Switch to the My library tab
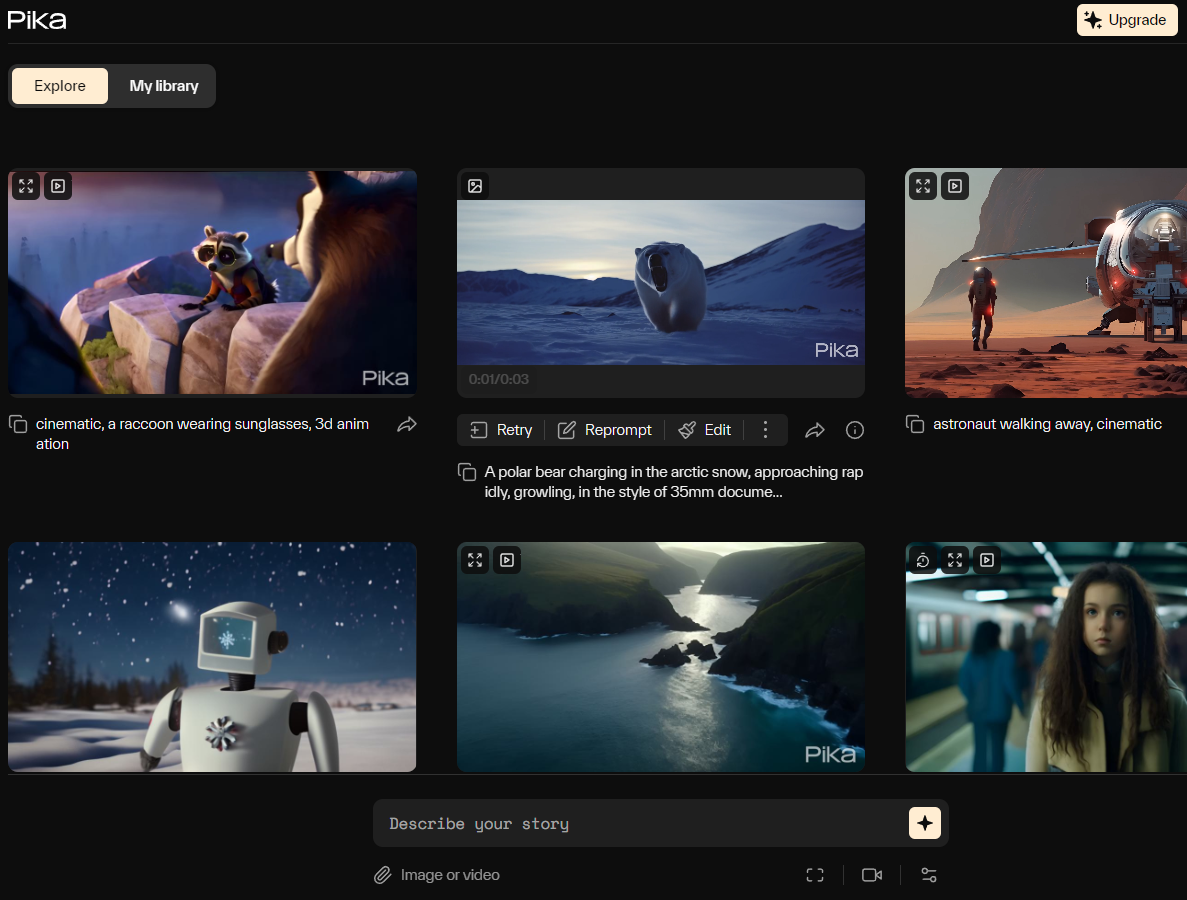Screen dimensions: 1187x900 point(164,86)
